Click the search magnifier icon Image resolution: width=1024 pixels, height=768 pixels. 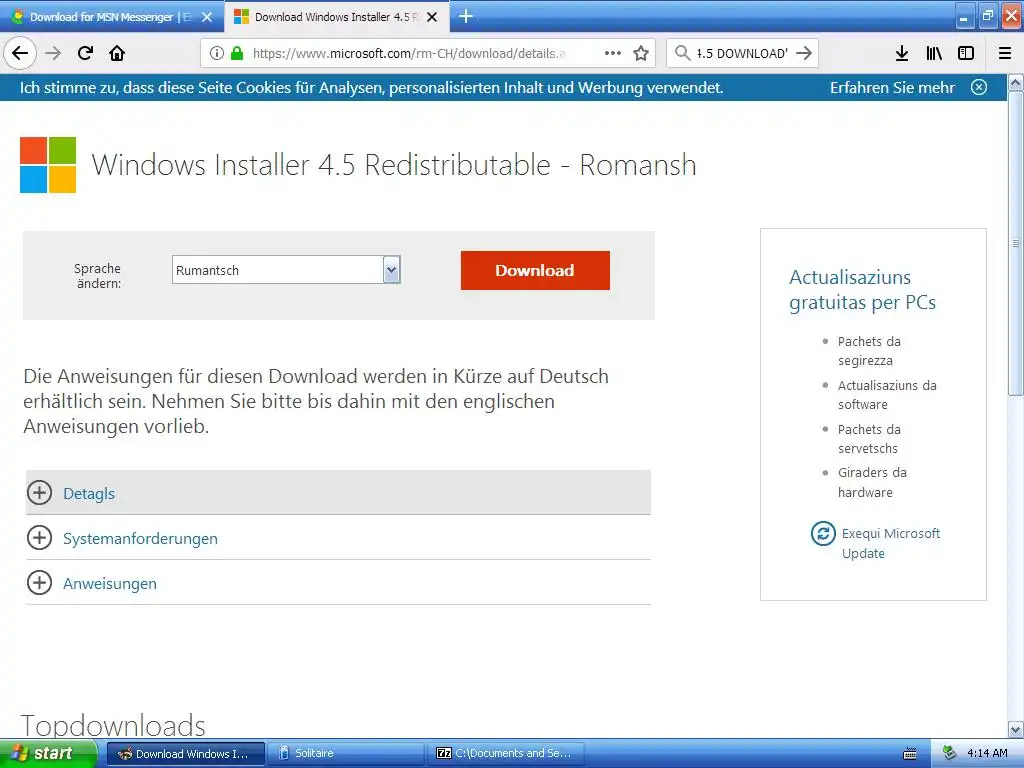(682, 53)
